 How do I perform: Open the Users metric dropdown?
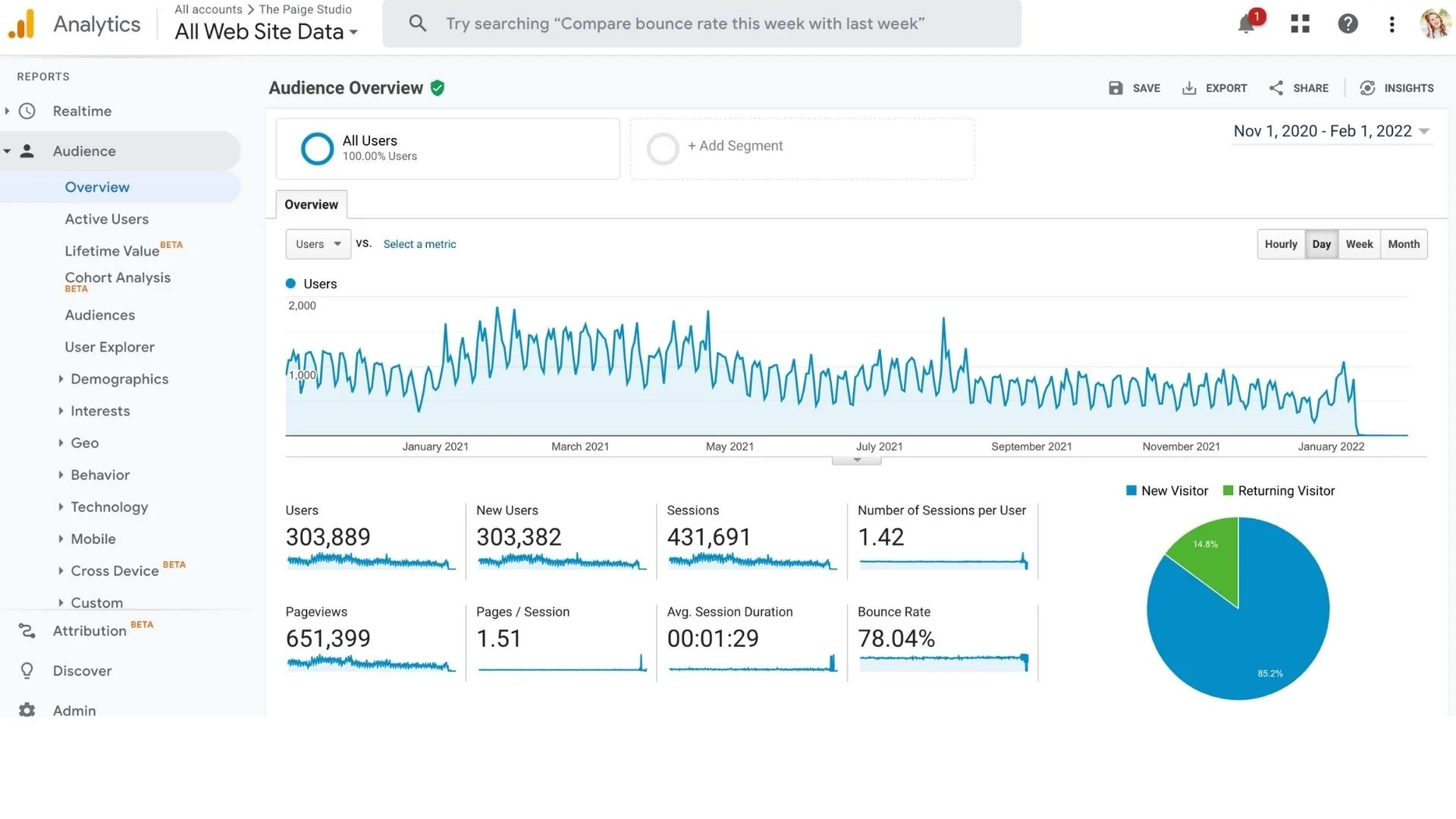(318, 244)
